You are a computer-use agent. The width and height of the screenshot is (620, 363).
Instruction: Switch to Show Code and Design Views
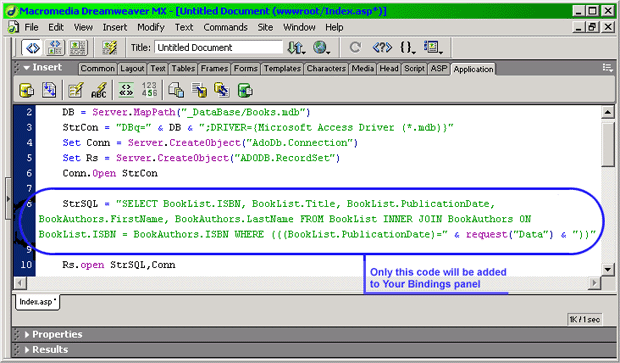pos(55,48)
